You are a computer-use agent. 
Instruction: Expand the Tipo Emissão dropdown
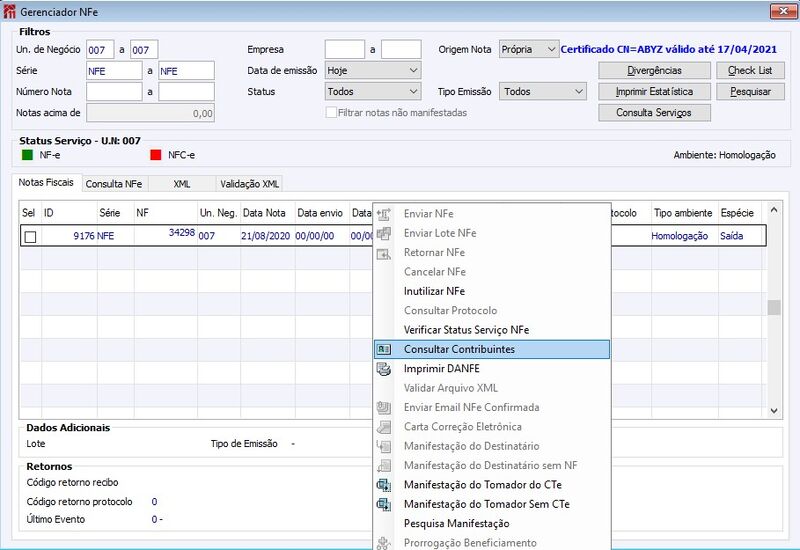542,92
